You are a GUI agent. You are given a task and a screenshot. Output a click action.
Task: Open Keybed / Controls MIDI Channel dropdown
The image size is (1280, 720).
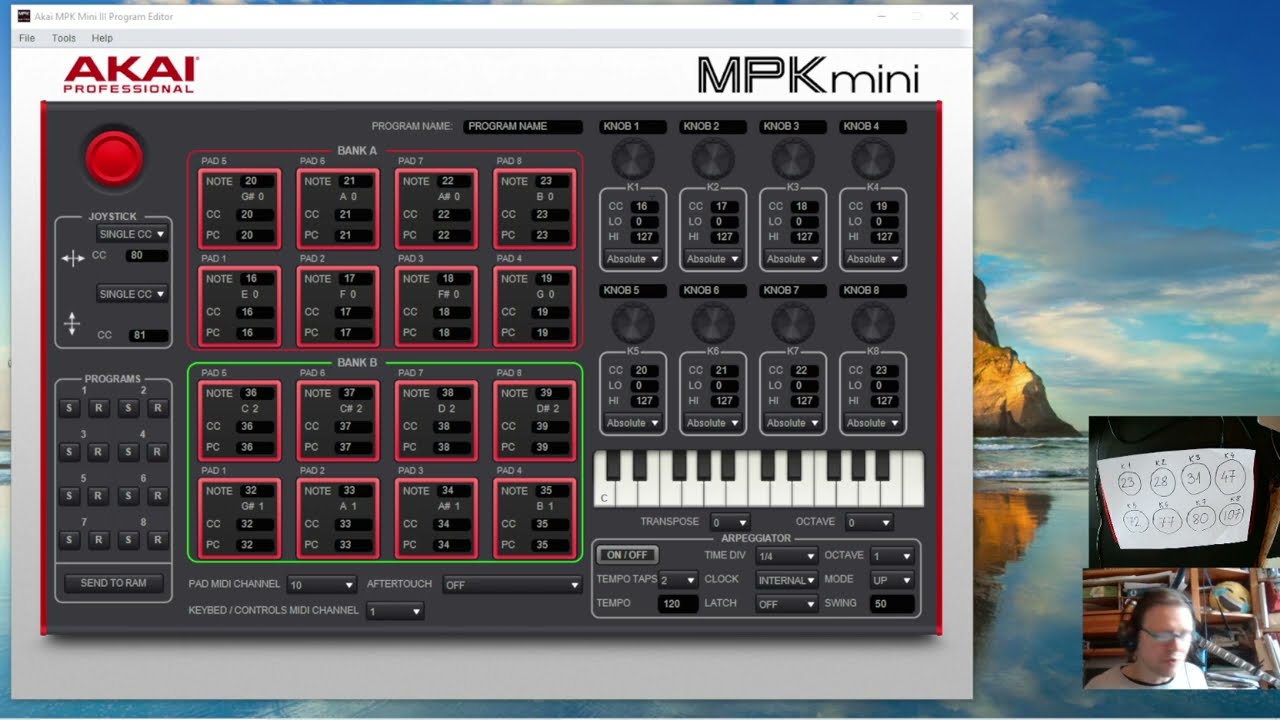(395, 611)
